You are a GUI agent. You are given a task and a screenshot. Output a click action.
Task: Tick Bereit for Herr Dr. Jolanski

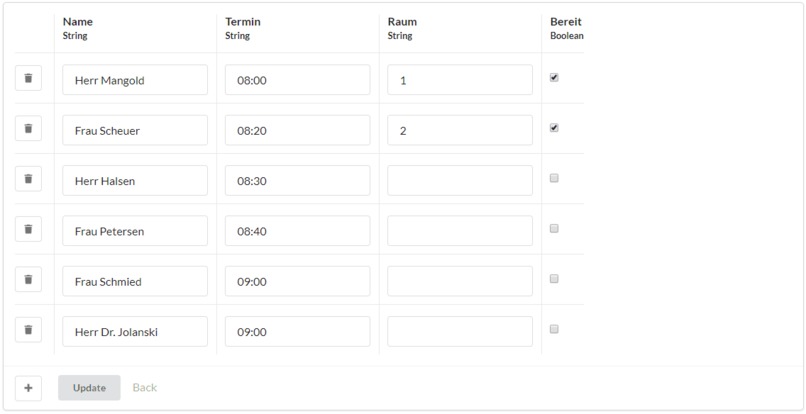554,329
